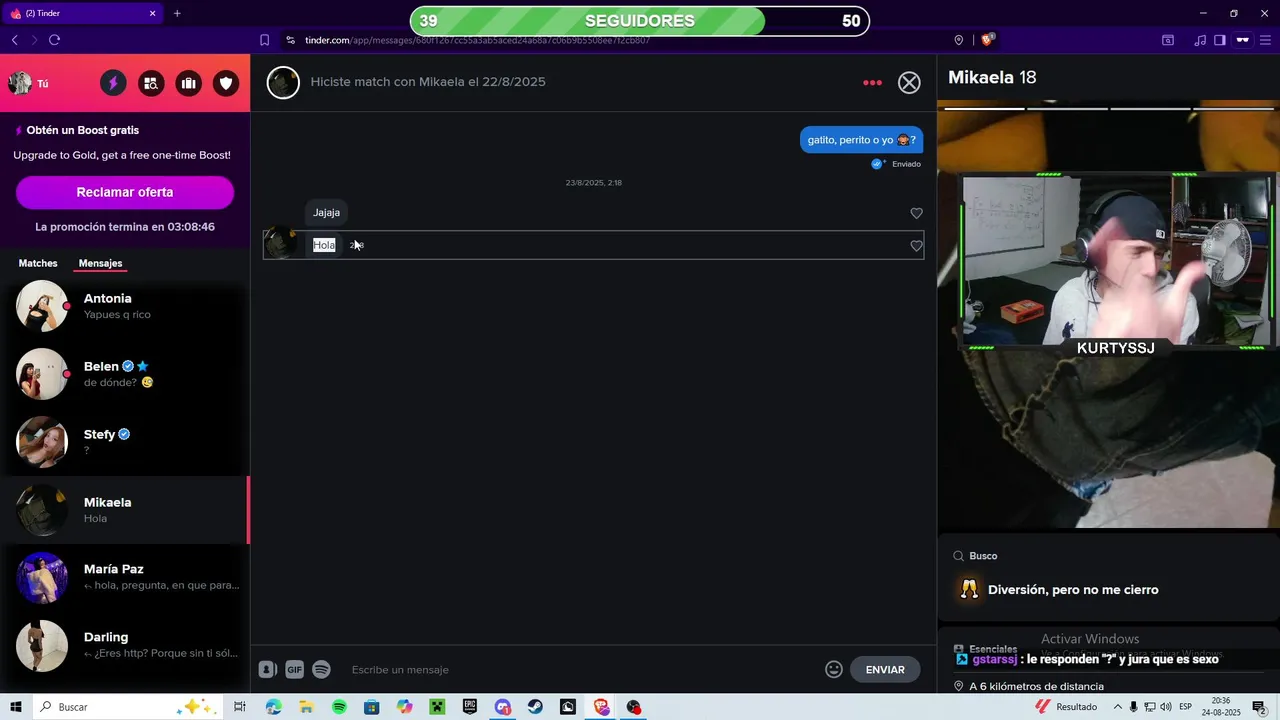
Task: Select the (2) Tinder browser tab
Action: tap(83, 13)
